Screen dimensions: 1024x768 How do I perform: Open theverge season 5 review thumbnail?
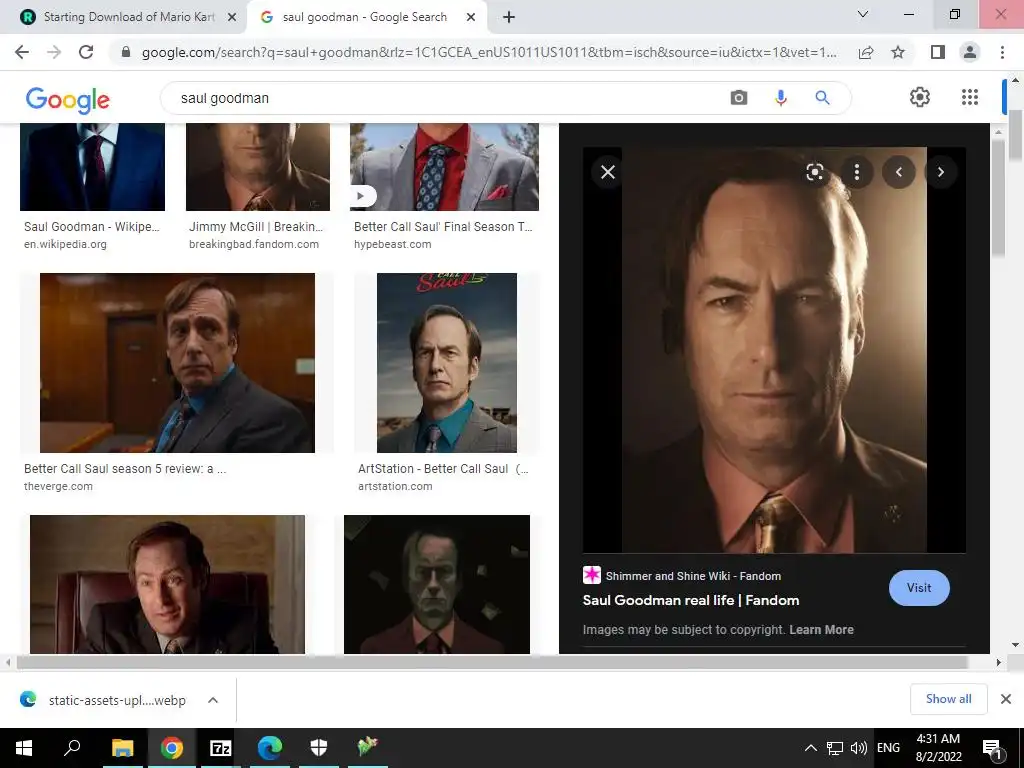[177, 362]
